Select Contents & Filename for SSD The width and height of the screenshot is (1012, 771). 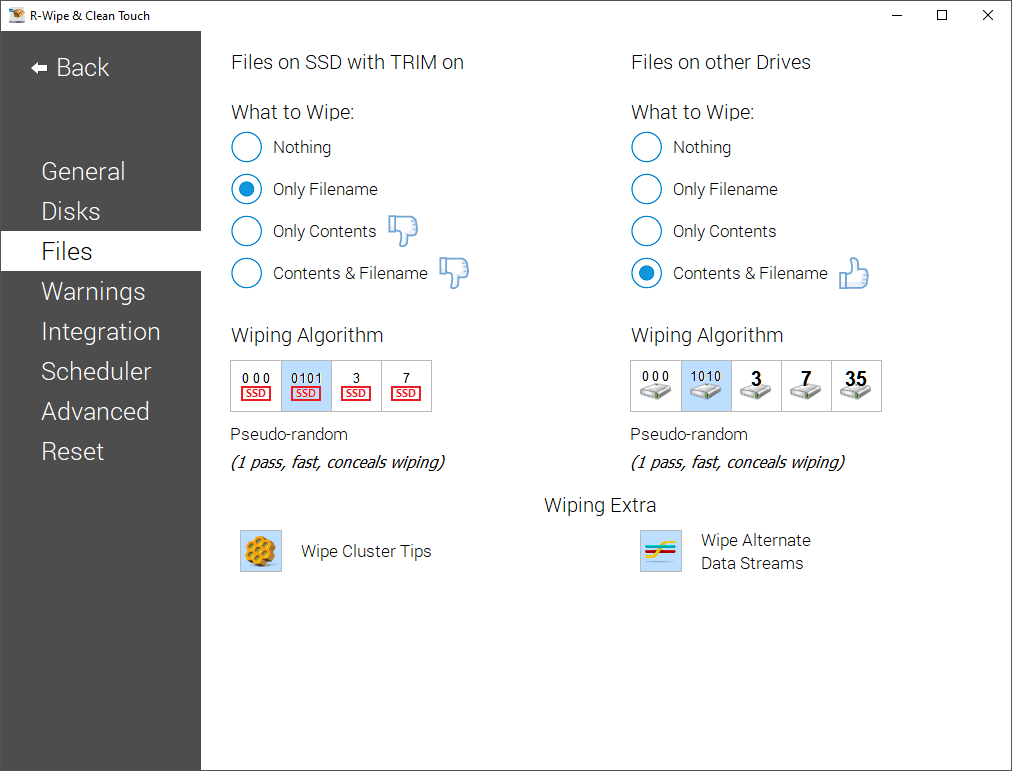pos(247,273)
